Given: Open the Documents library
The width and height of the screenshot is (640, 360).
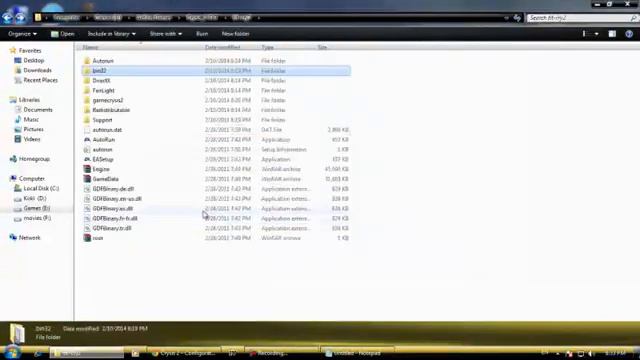Looking at the screenshot, I should 38,109.
